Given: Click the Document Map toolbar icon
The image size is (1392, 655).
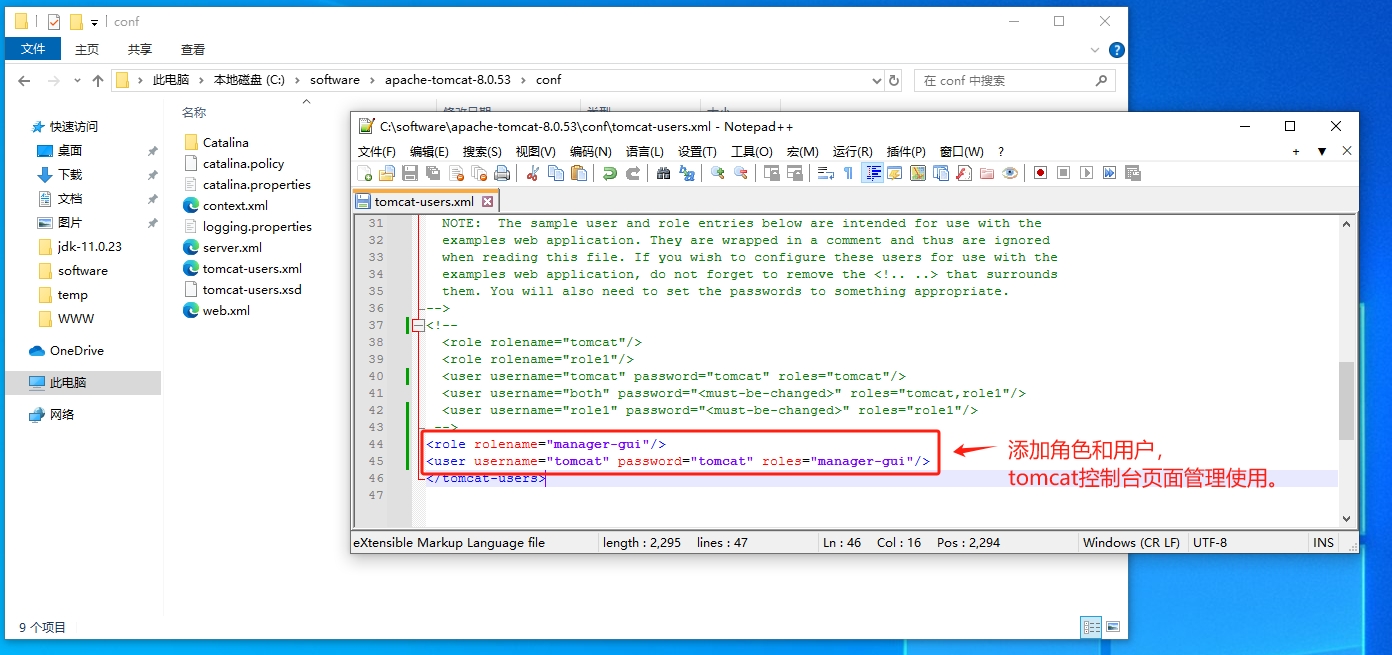Looking at the screenshot, I should click(918, 173).
